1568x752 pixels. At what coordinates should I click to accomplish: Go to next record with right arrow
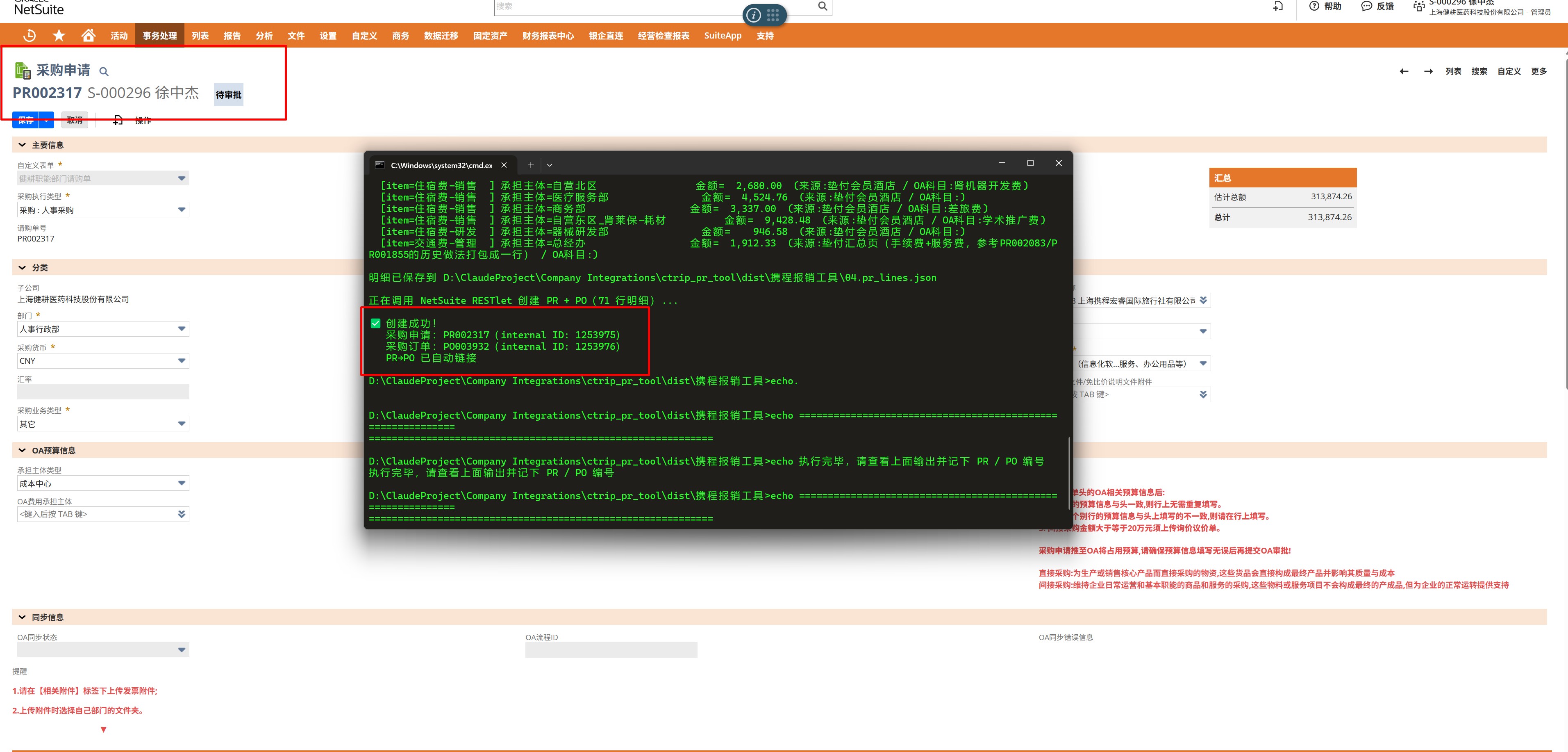1428,71
